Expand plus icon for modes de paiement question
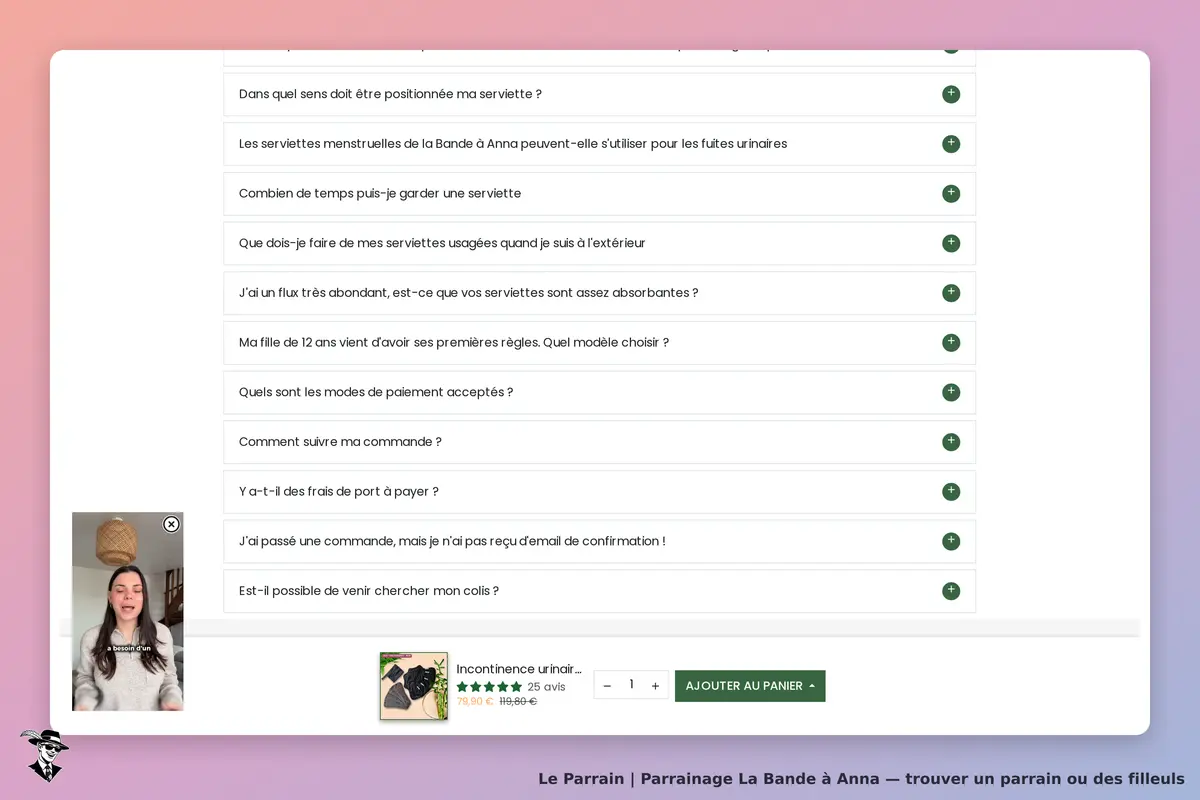 point(951,392)
